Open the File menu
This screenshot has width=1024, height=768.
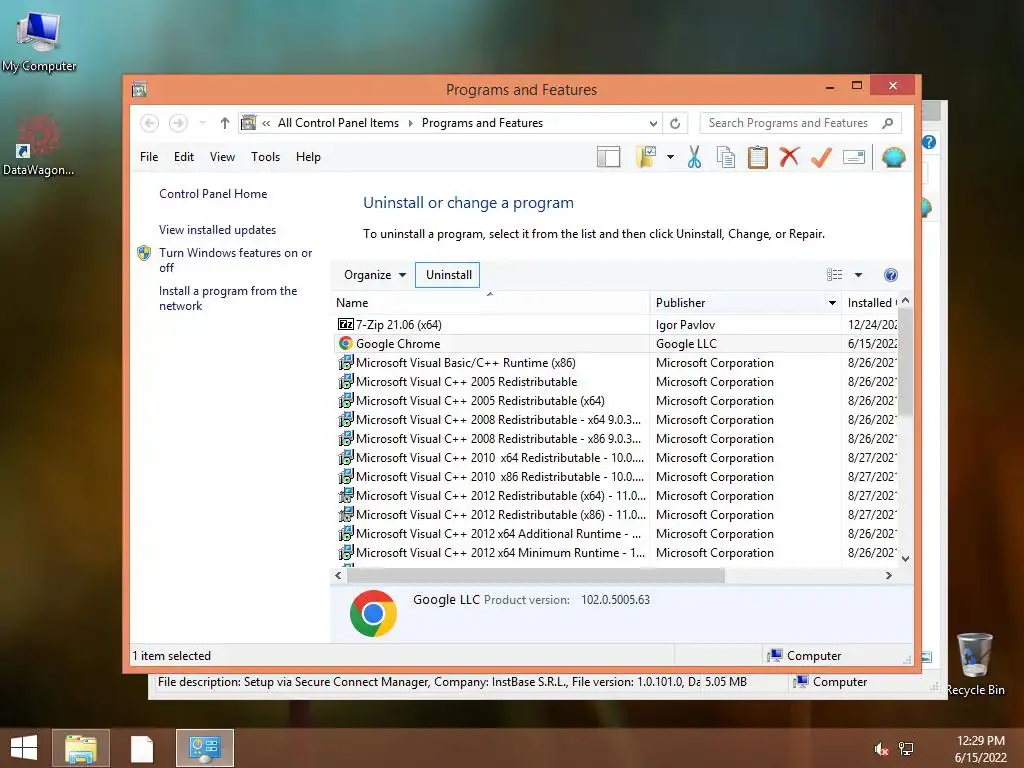[x=149, y=157]
